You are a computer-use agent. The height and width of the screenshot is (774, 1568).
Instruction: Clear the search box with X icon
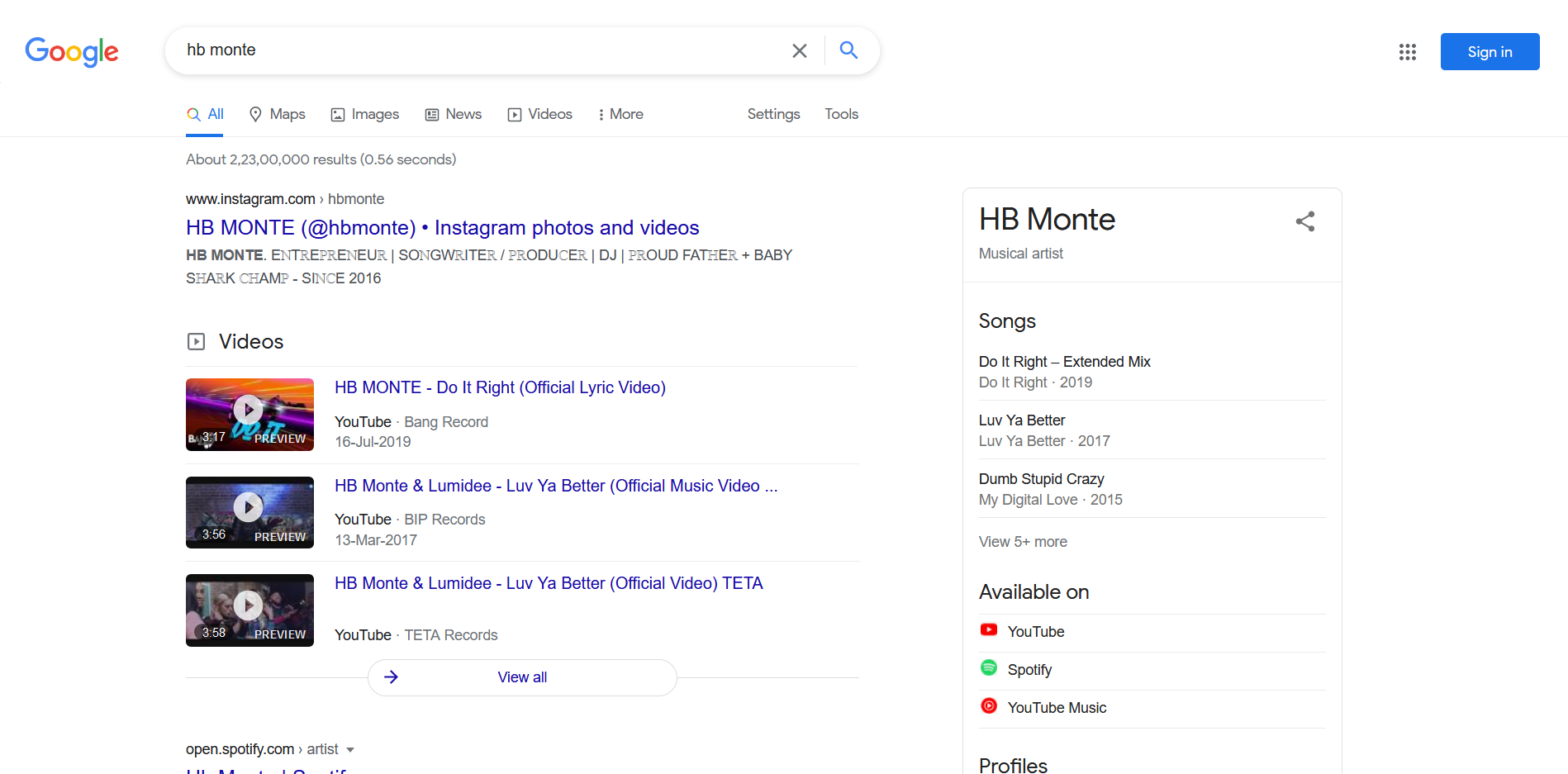[x=799, y=50]
